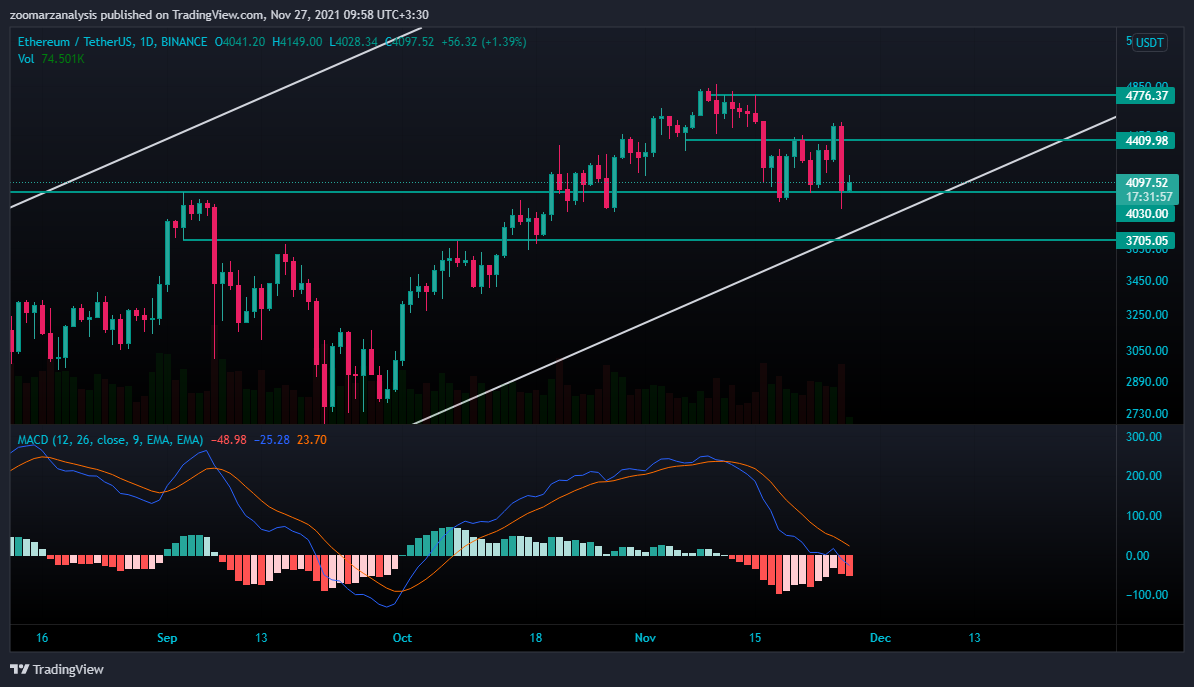Click the high price H4149.00 value
The image size is (1194, 687).
click(297, 42)
